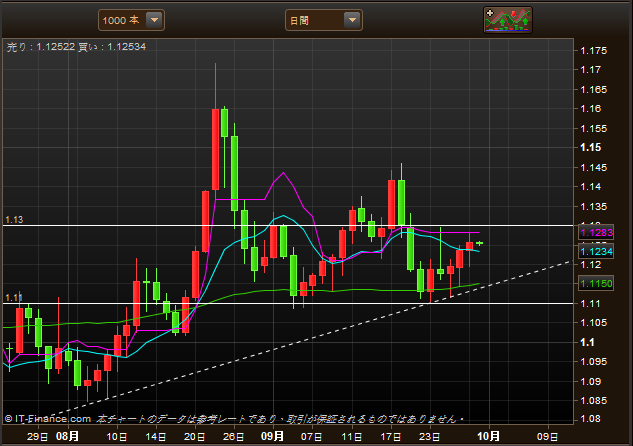Click the 1.12 price axis value
The width and height of the screenshot is (633, 446).
590,264
